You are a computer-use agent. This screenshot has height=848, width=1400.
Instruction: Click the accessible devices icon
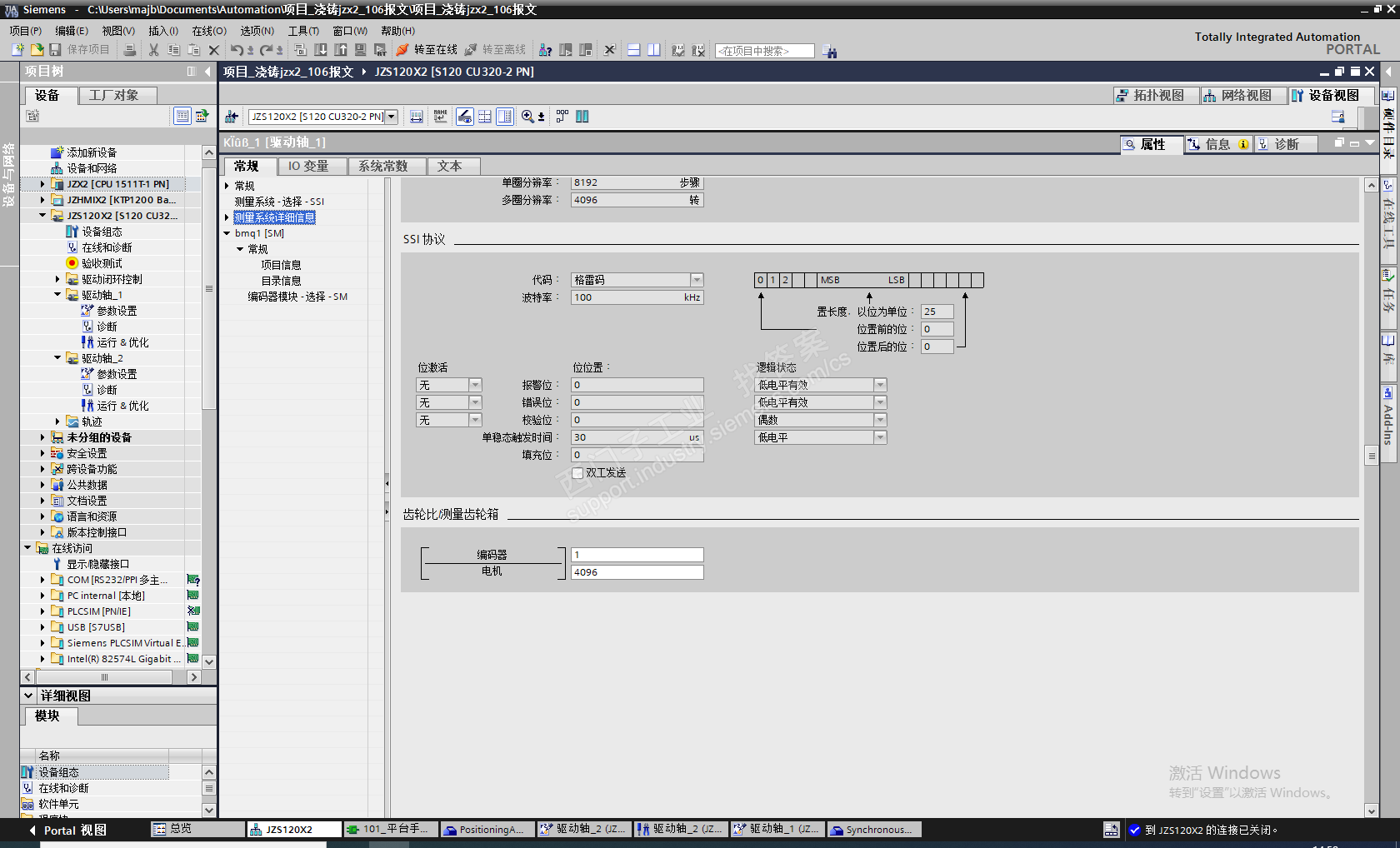(x=545, y=50)
